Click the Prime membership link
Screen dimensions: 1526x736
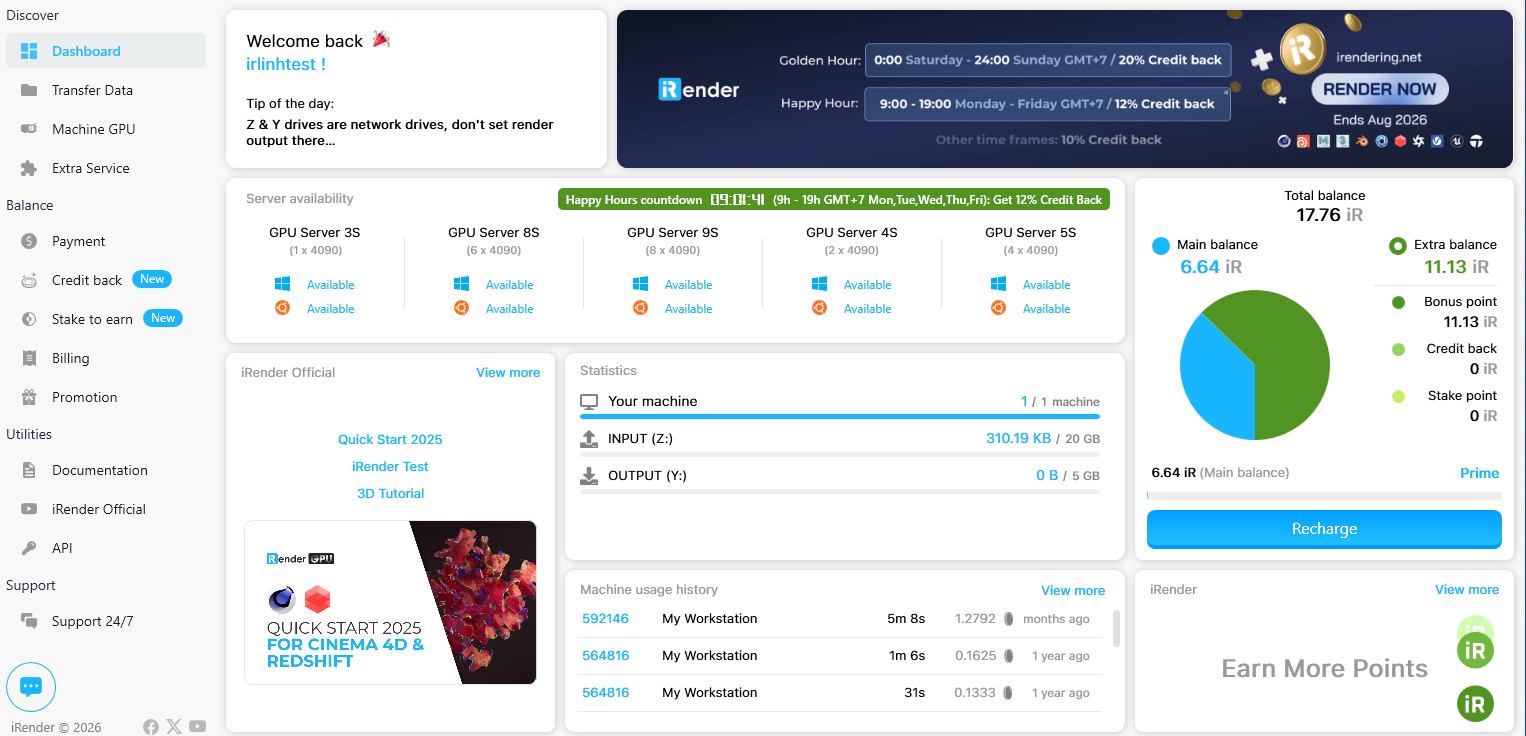(x=1479, y=473)
